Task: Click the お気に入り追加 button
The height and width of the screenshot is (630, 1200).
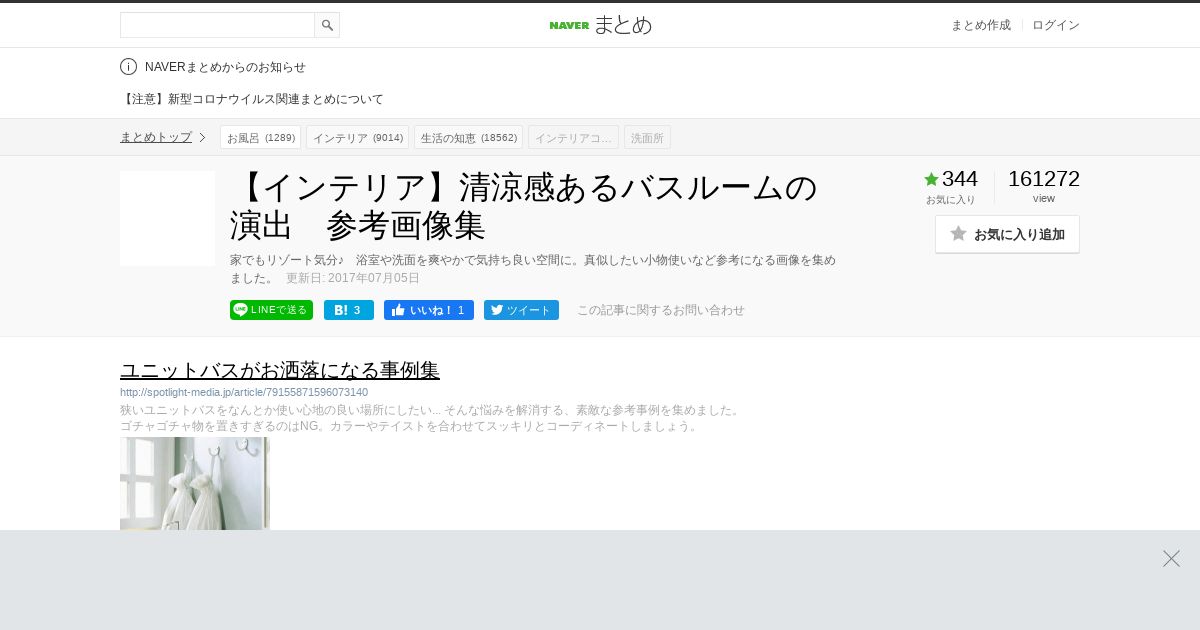Action: click(x=1007, y=234)
